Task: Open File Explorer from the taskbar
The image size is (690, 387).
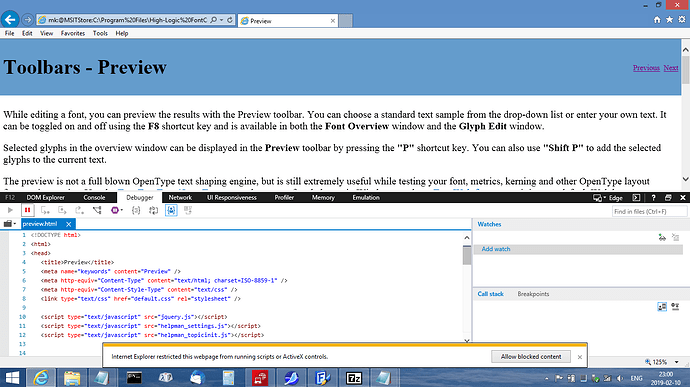Action: [x=72, y=378]
